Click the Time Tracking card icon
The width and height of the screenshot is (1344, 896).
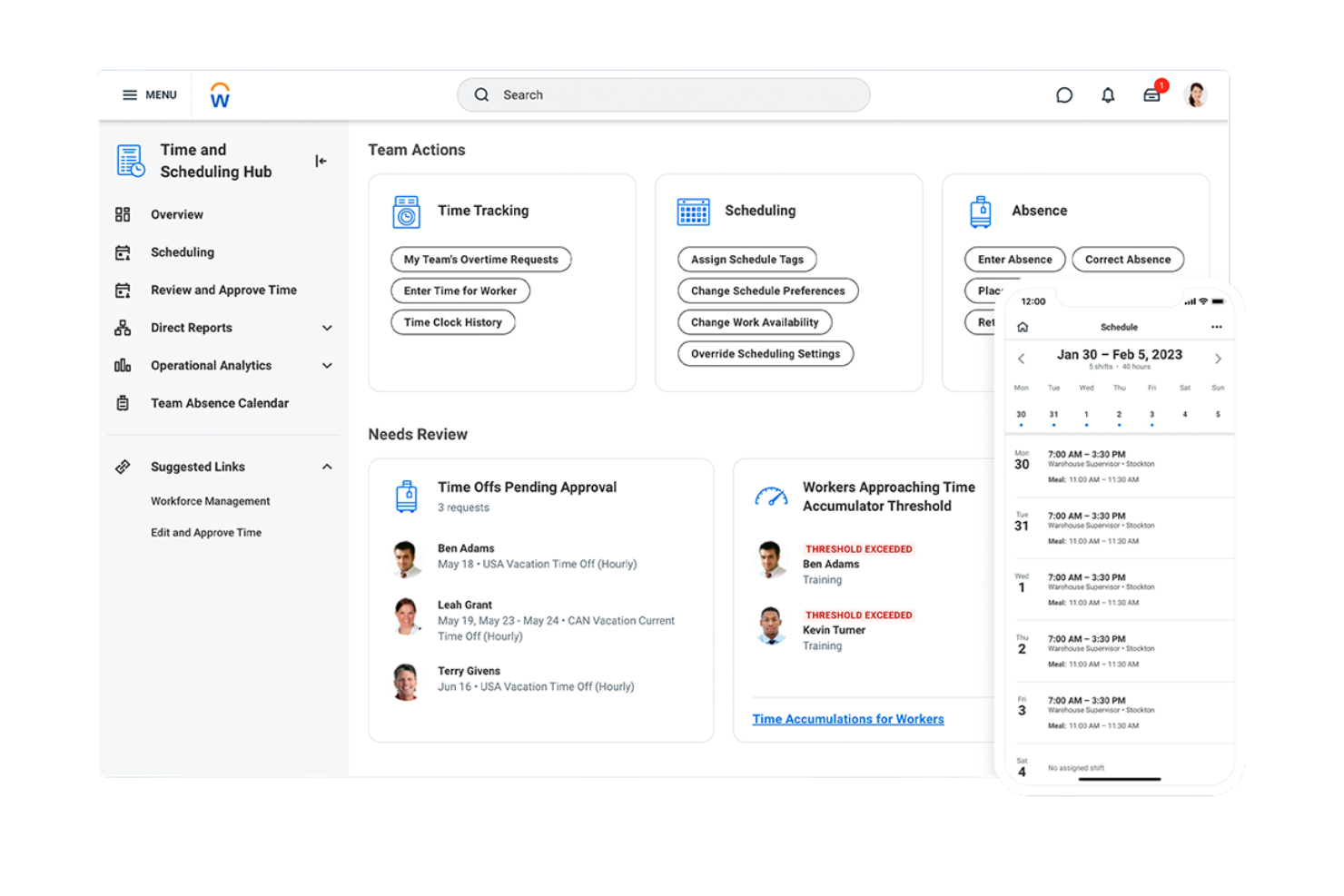tap(406, 211)
